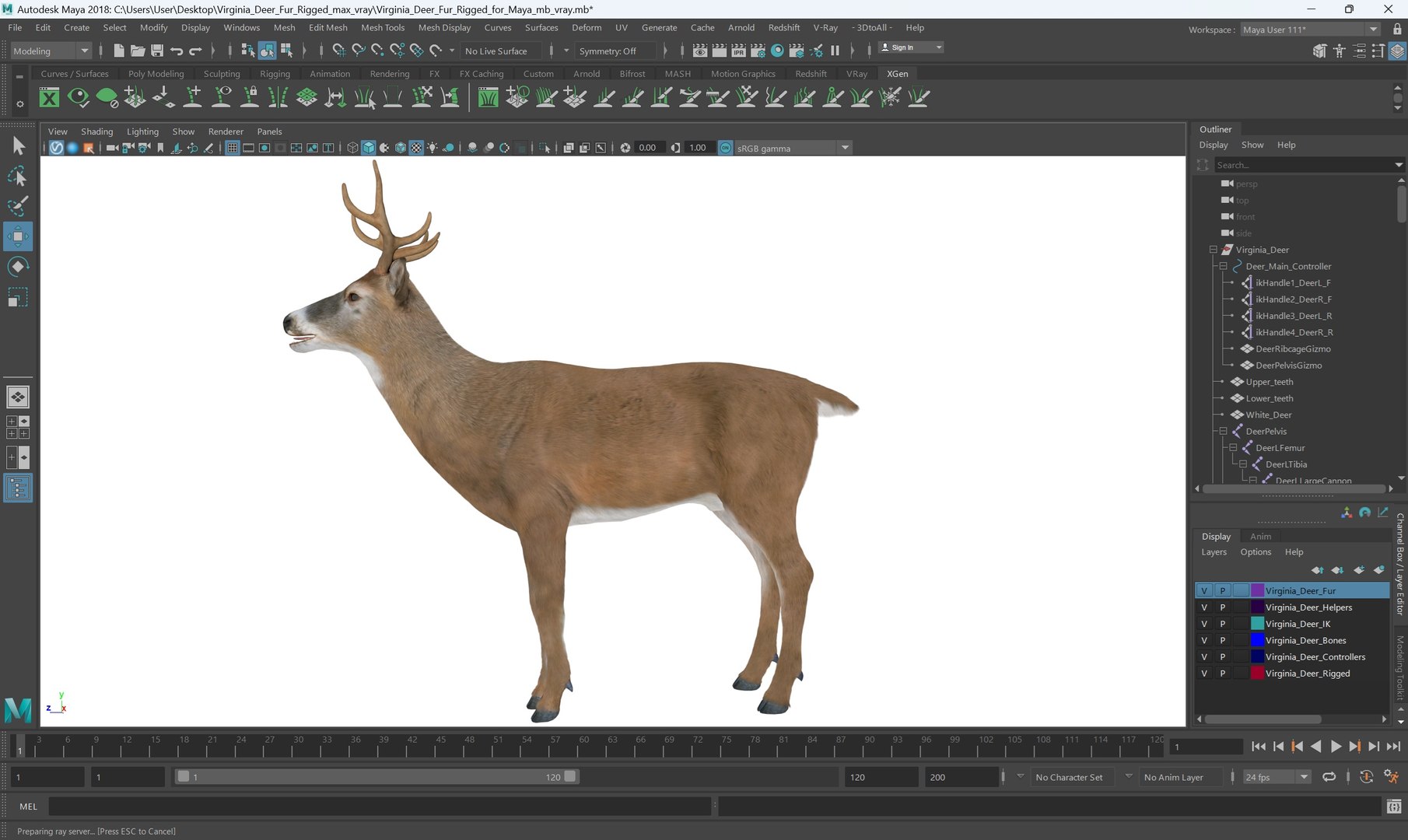Select the arrow Select tool
This screenshot has width=1408, height=840.
pos(18,146)
